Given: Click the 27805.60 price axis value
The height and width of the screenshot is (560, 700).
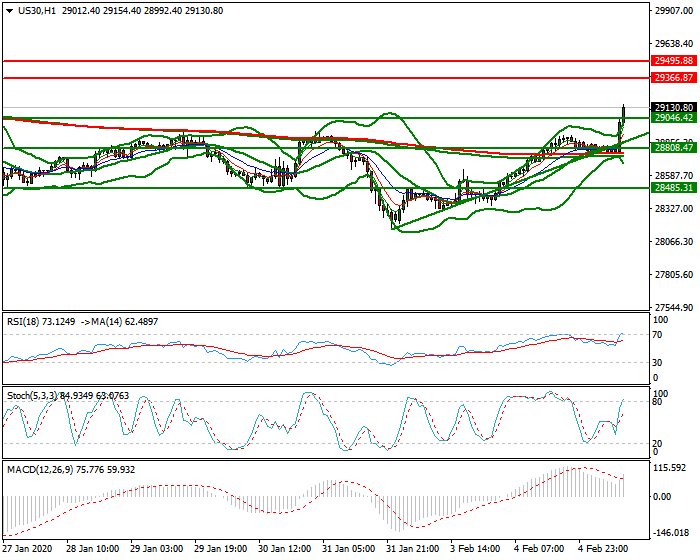Looking at the screenshot, I should (x=674, y=275).
